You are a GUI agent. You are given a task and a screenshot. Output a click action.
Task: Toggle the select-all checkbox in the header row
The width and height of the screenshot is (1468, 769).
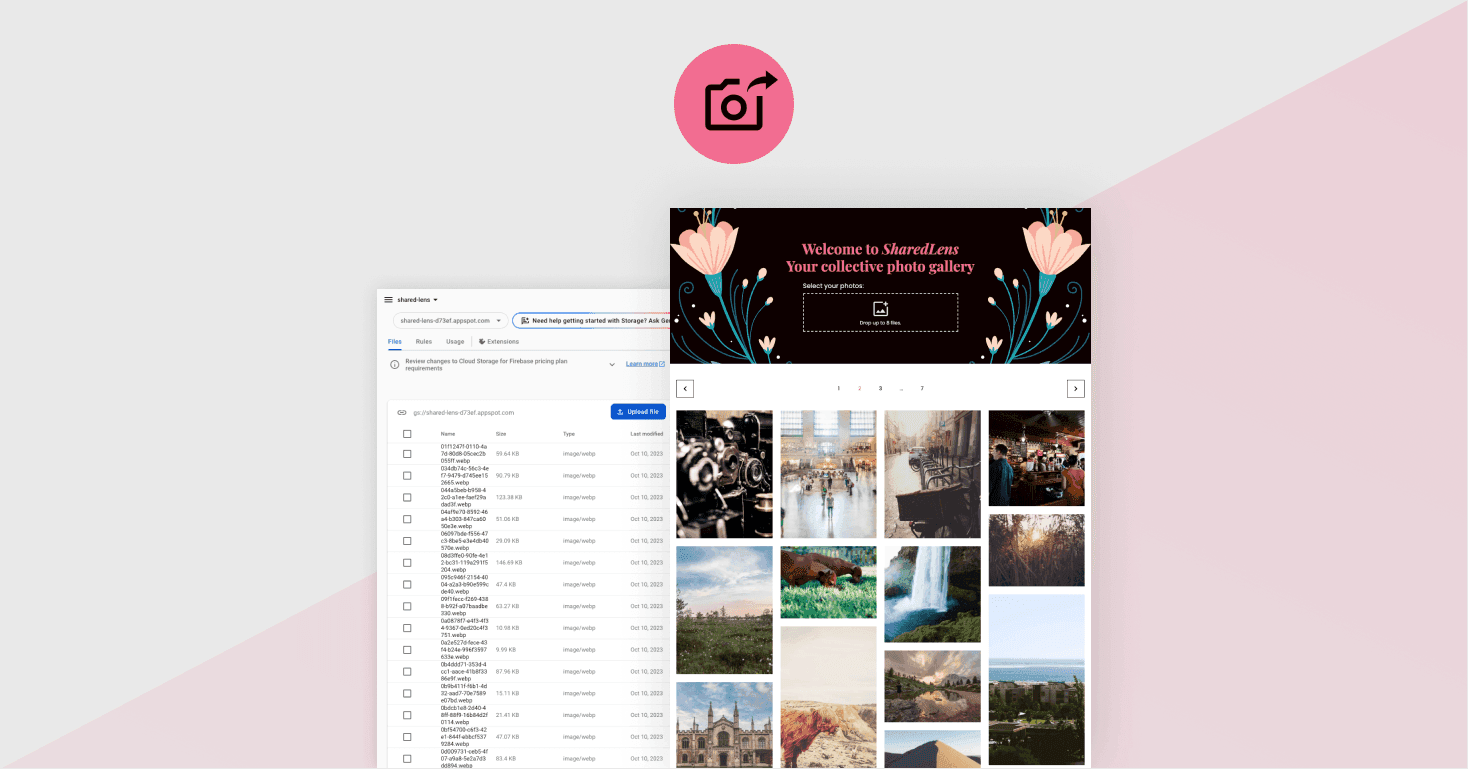pos(407,434)
